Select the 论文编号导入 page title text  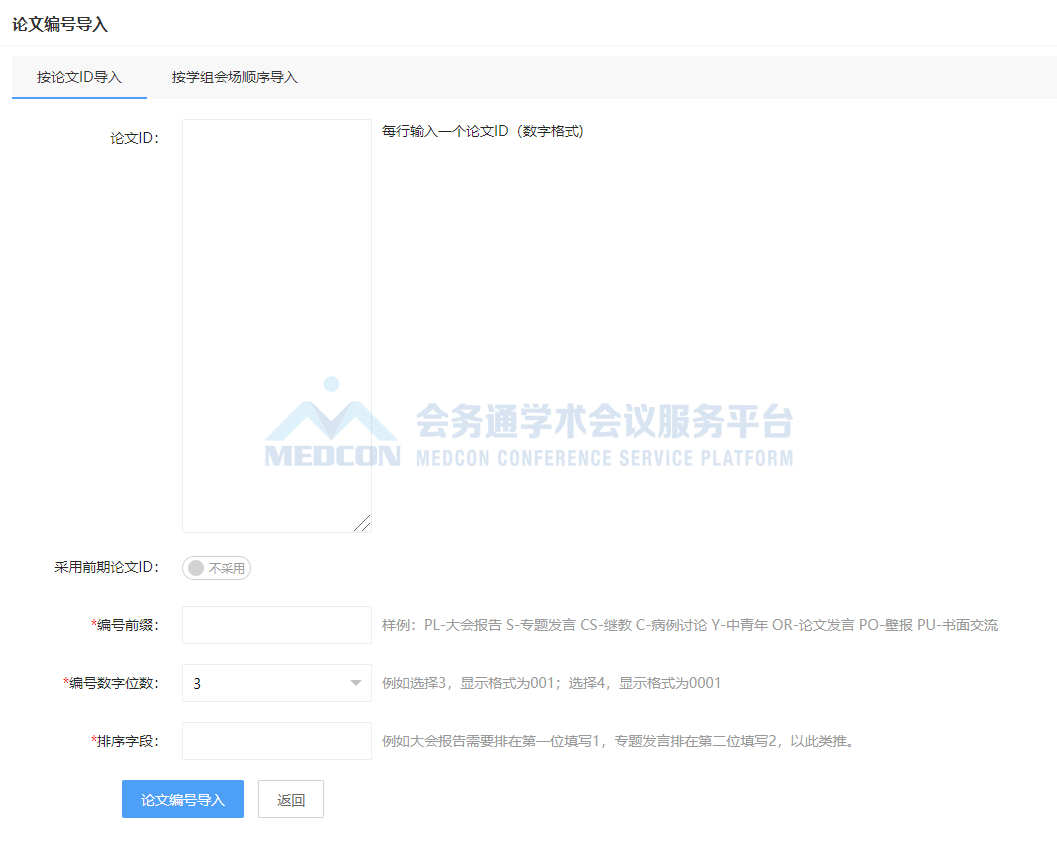[60, 24]
